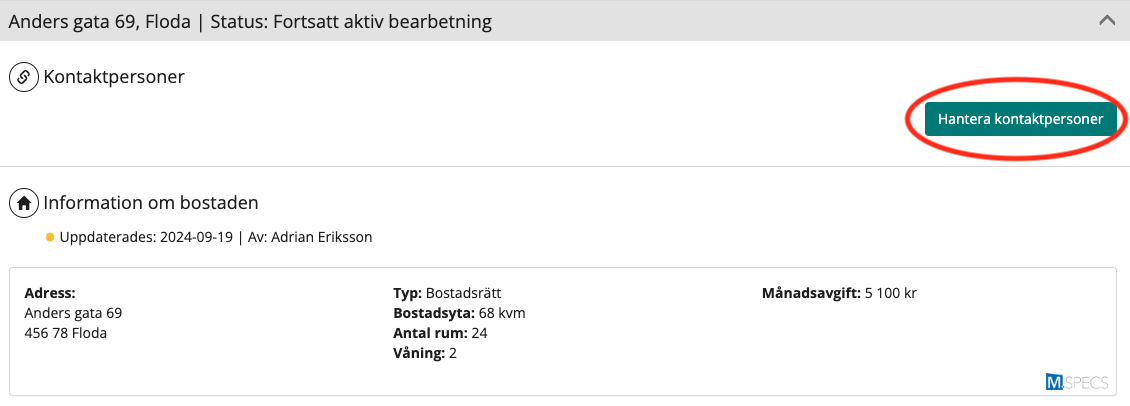Click the Månadsavgift: 5 100 kr value
Viewport: 1130px width, 406px height.
coord(839,294)
